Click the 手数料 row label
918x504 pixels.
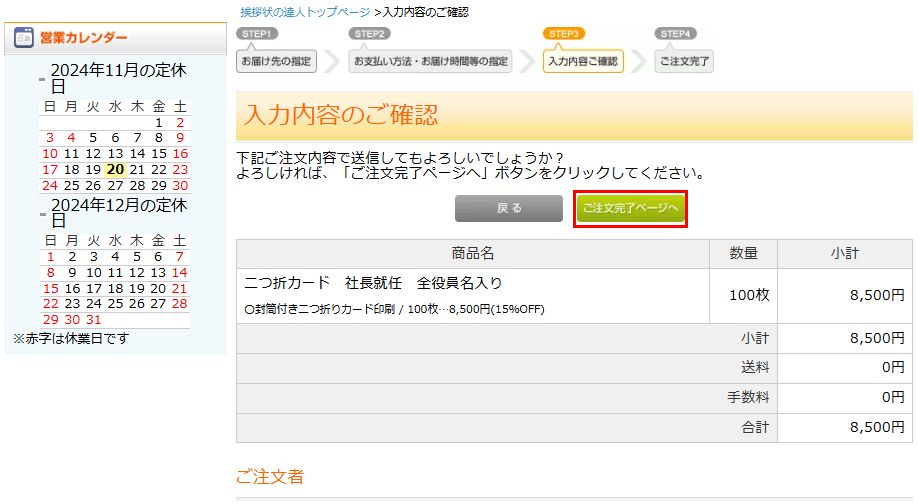coord(748,397)
